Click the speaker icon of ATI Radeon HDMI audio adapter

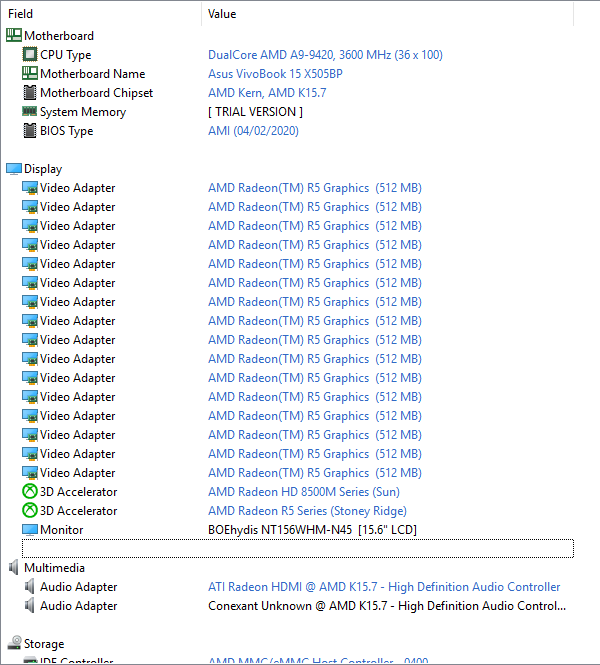point(29,587)
